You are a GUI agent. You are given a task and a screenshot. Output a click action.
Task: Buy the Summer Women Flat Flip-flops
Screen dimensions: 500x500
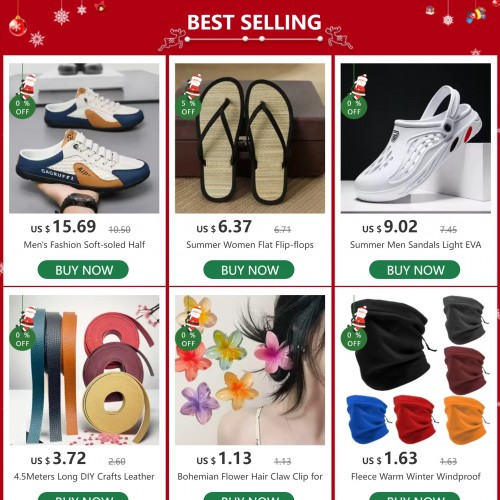click(249, 270)
